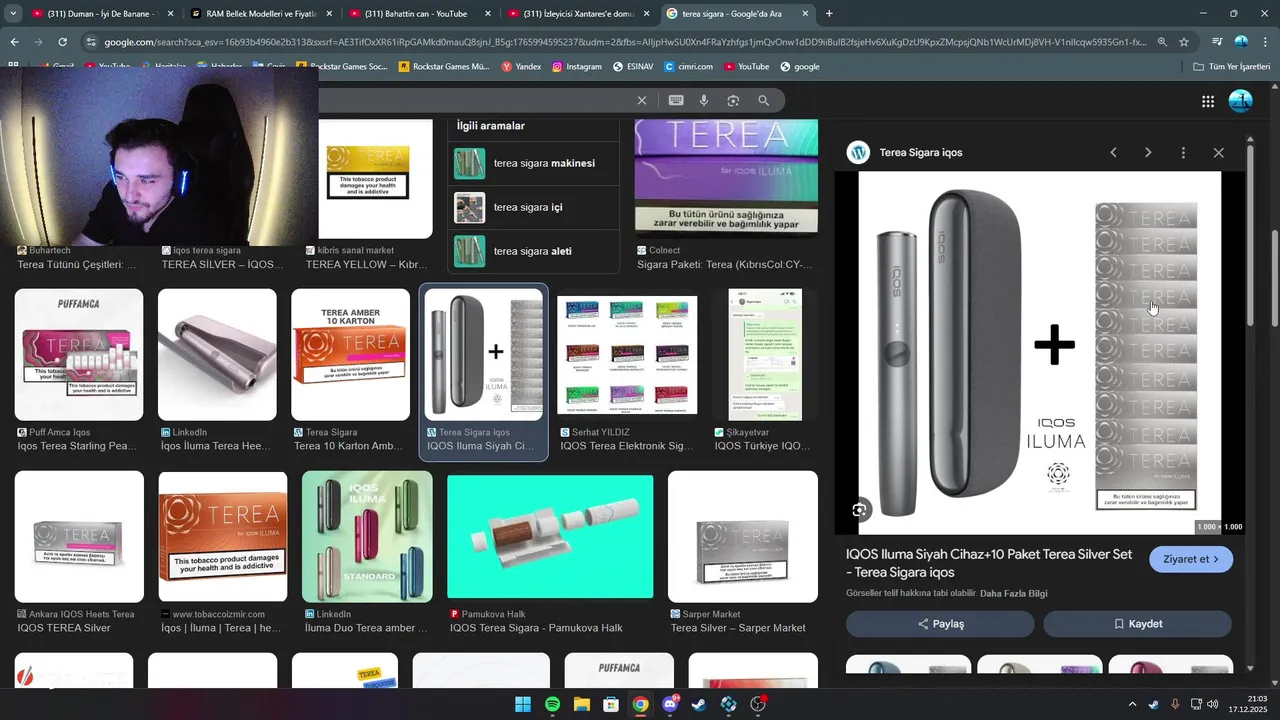Search by image with Lens icon

(733, 100)
